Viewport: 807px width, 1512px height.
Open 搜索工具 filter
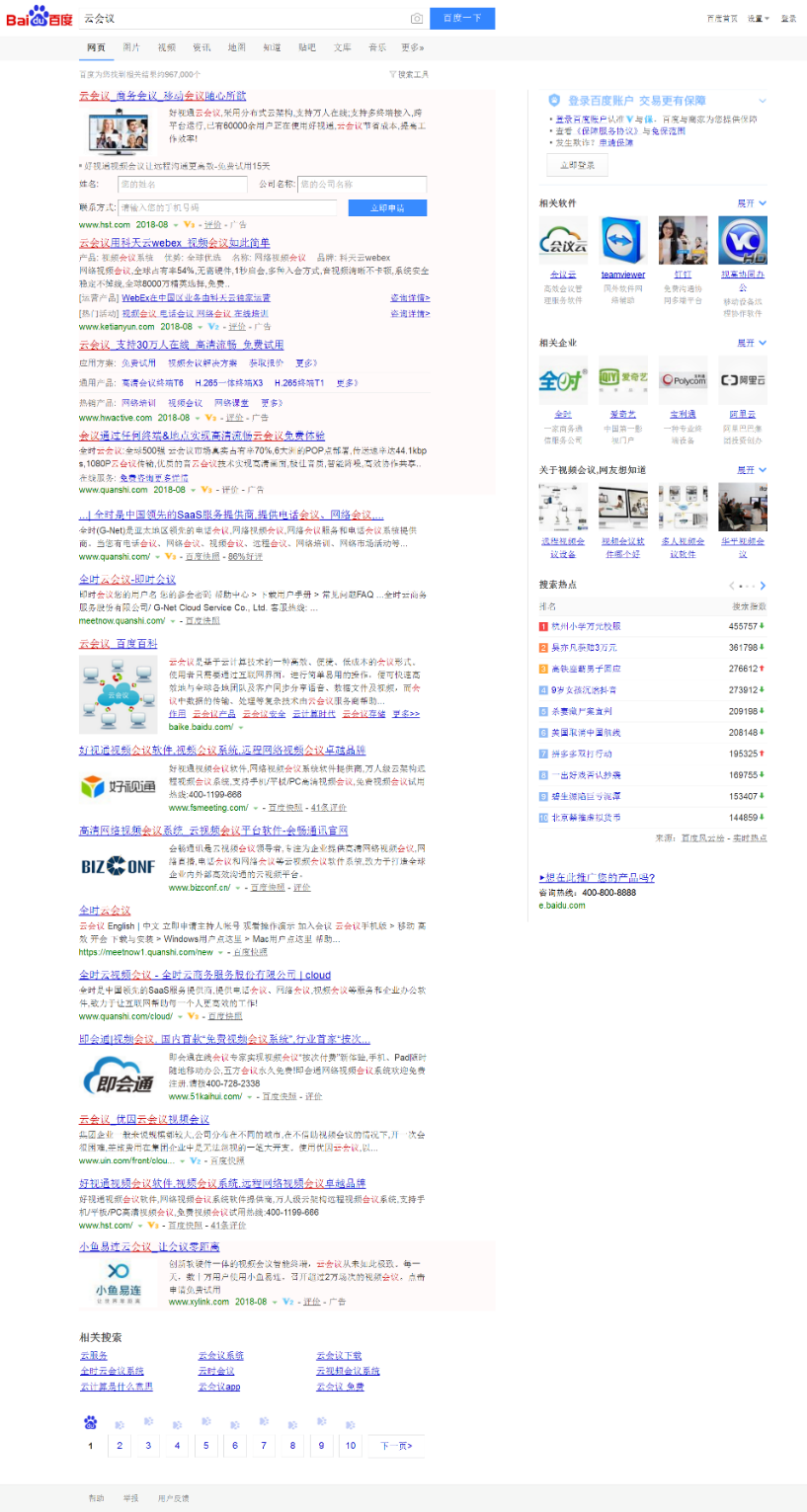tap(408, 74)
